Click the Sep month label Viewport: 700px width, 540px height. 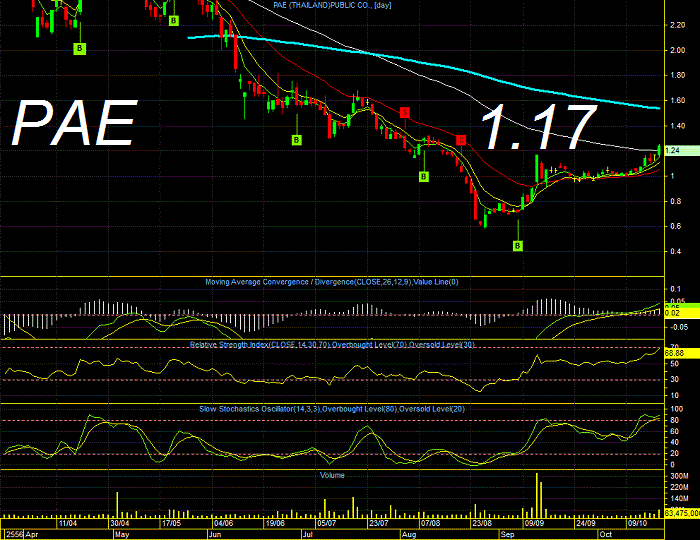(x=507, y=534)
